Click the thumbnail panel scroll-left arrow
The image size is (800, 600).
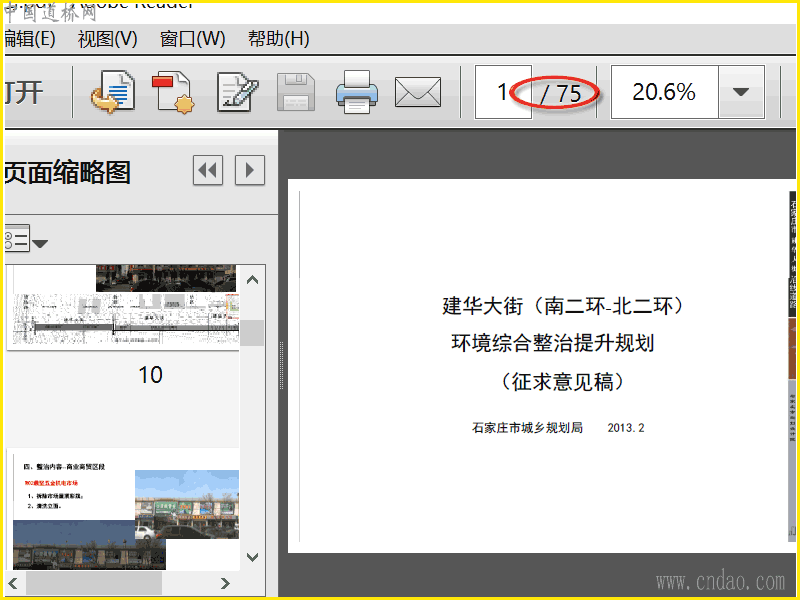click(x=13, y=583)
